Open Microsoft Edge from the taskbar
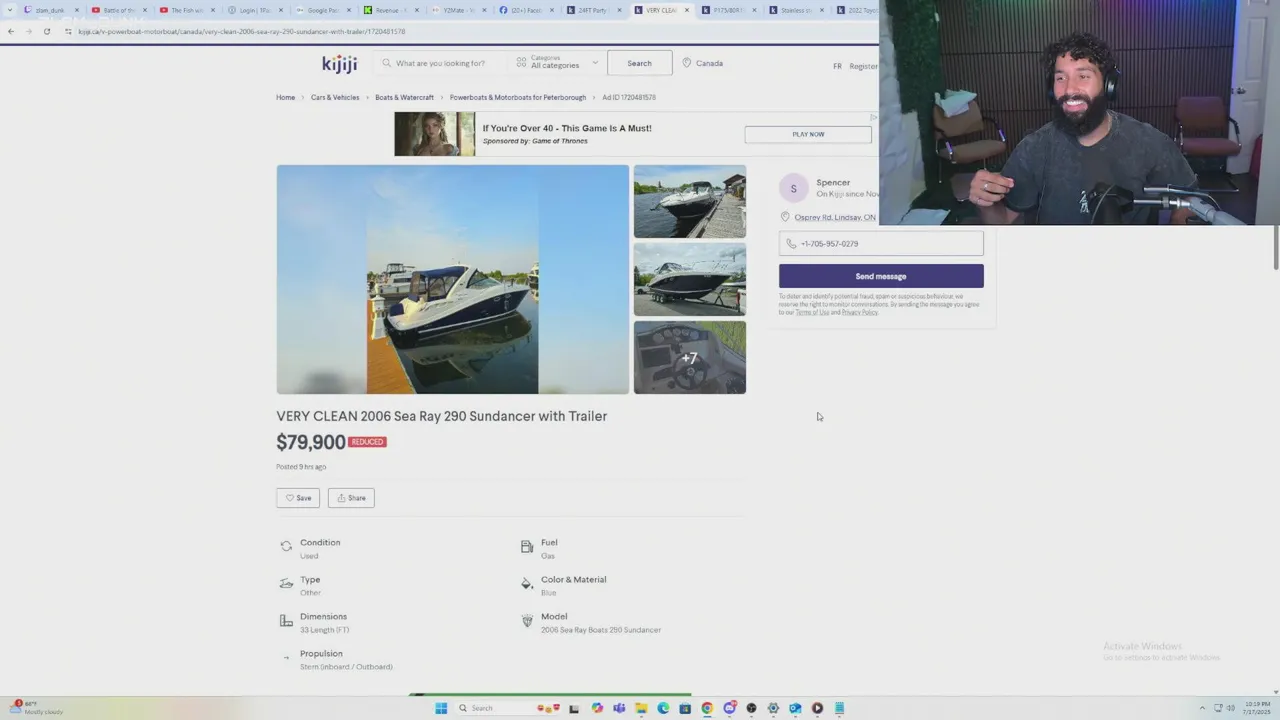The image size is (1280, 720). (x=663, y=708)
